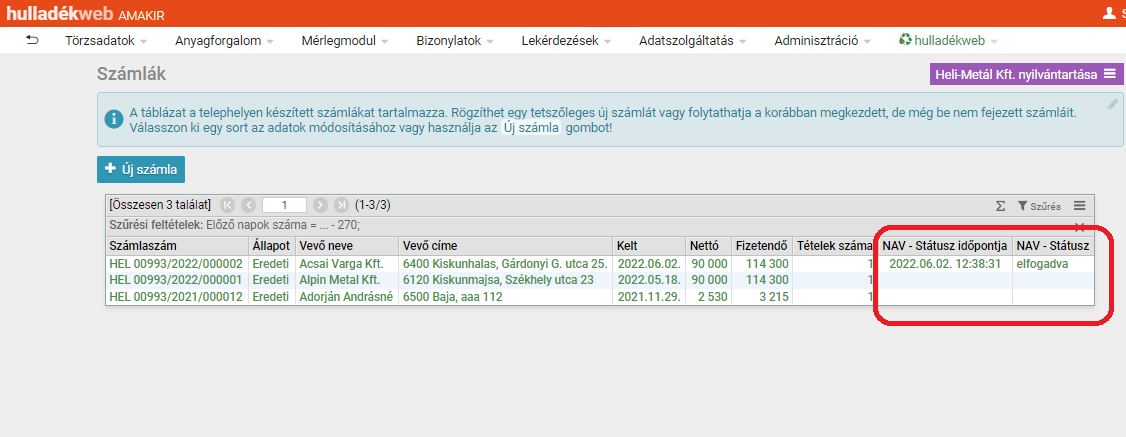Expand the Adminisztráció dropdown

point(822,41)
